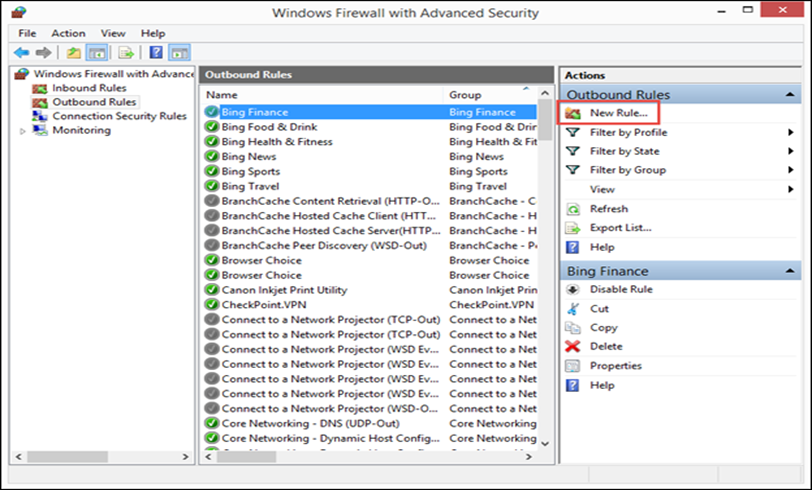Click the rules list vertical scrollbar thumb
The width and height of the screenshot is (812, 490).
pos(545,120)
